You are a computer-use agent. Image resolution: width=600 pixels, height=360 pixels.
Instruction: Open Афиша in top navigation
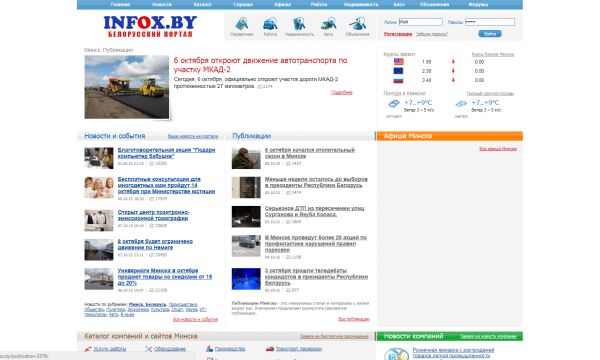[282, 5]
